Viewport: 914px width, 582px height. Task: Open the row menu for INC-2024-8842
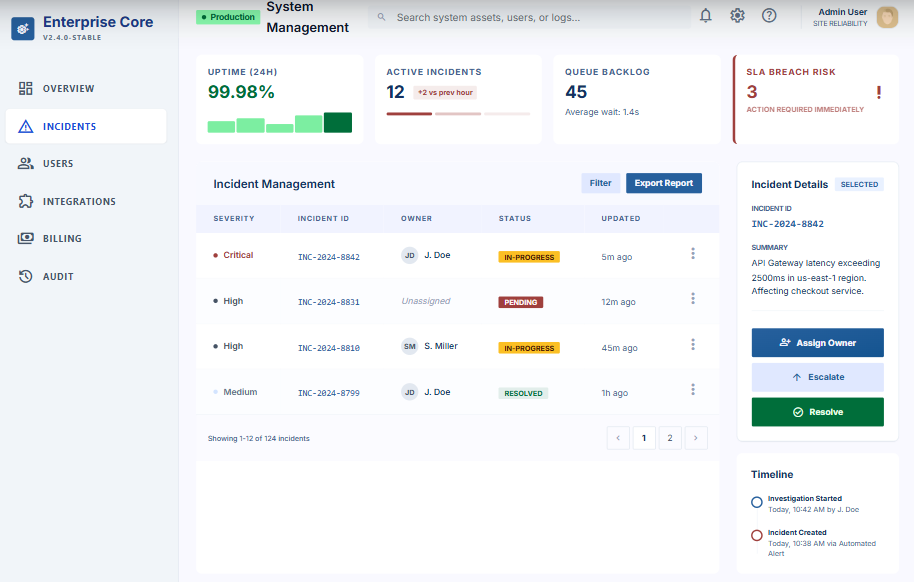(x=693, y=254)
